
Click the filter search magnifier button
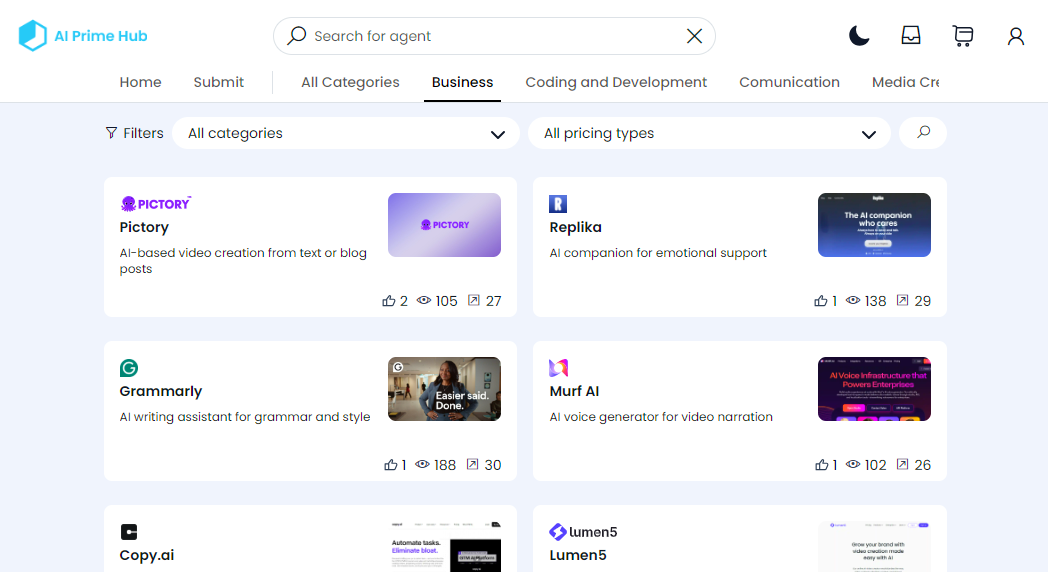923,132
